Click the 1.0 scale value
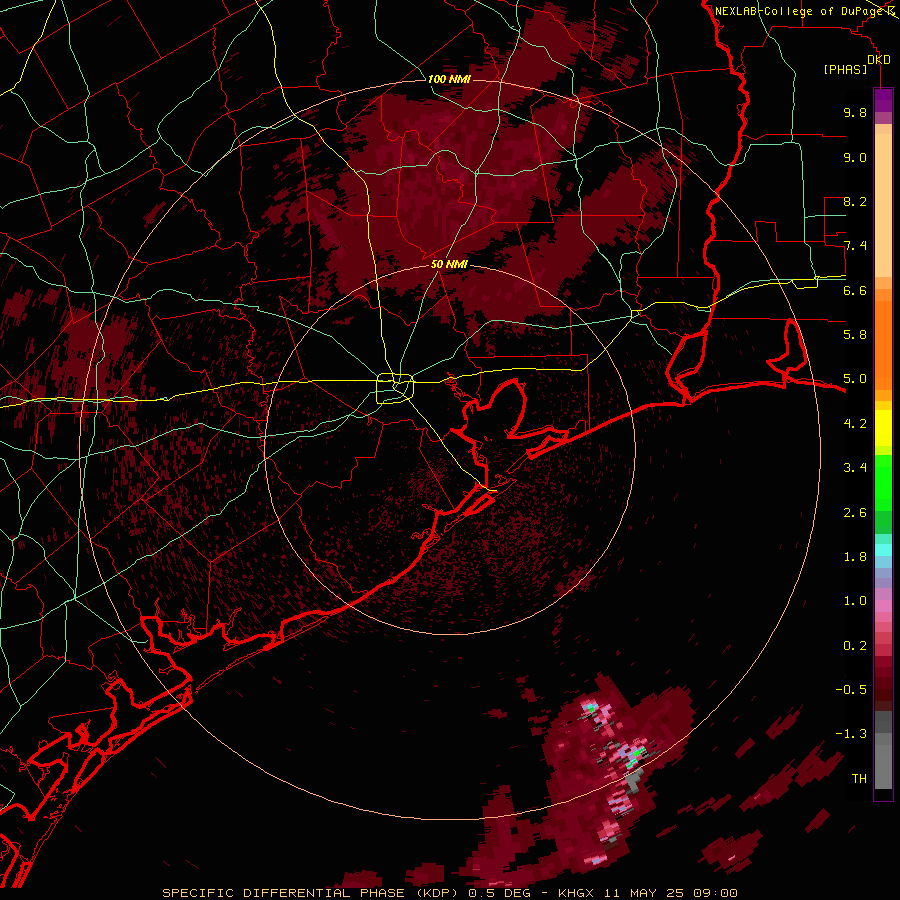900x900 pixels. [x=855, y=601]
